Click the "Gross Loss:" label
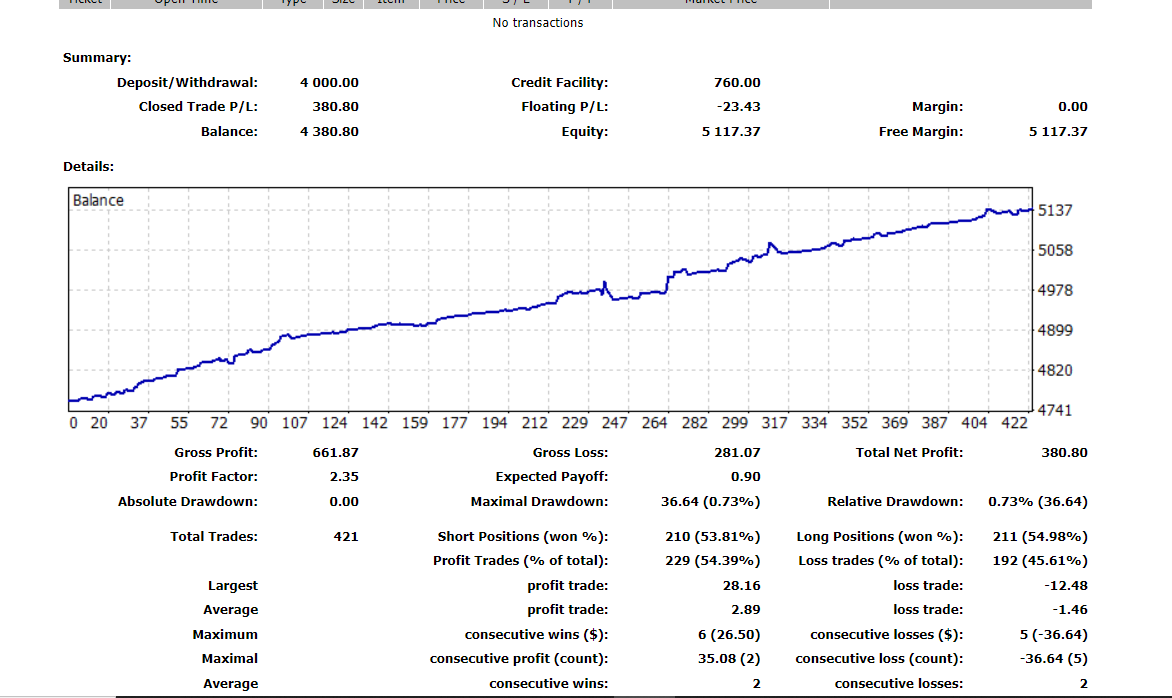Screen dimensions: 1172x698 coord(570,452)
